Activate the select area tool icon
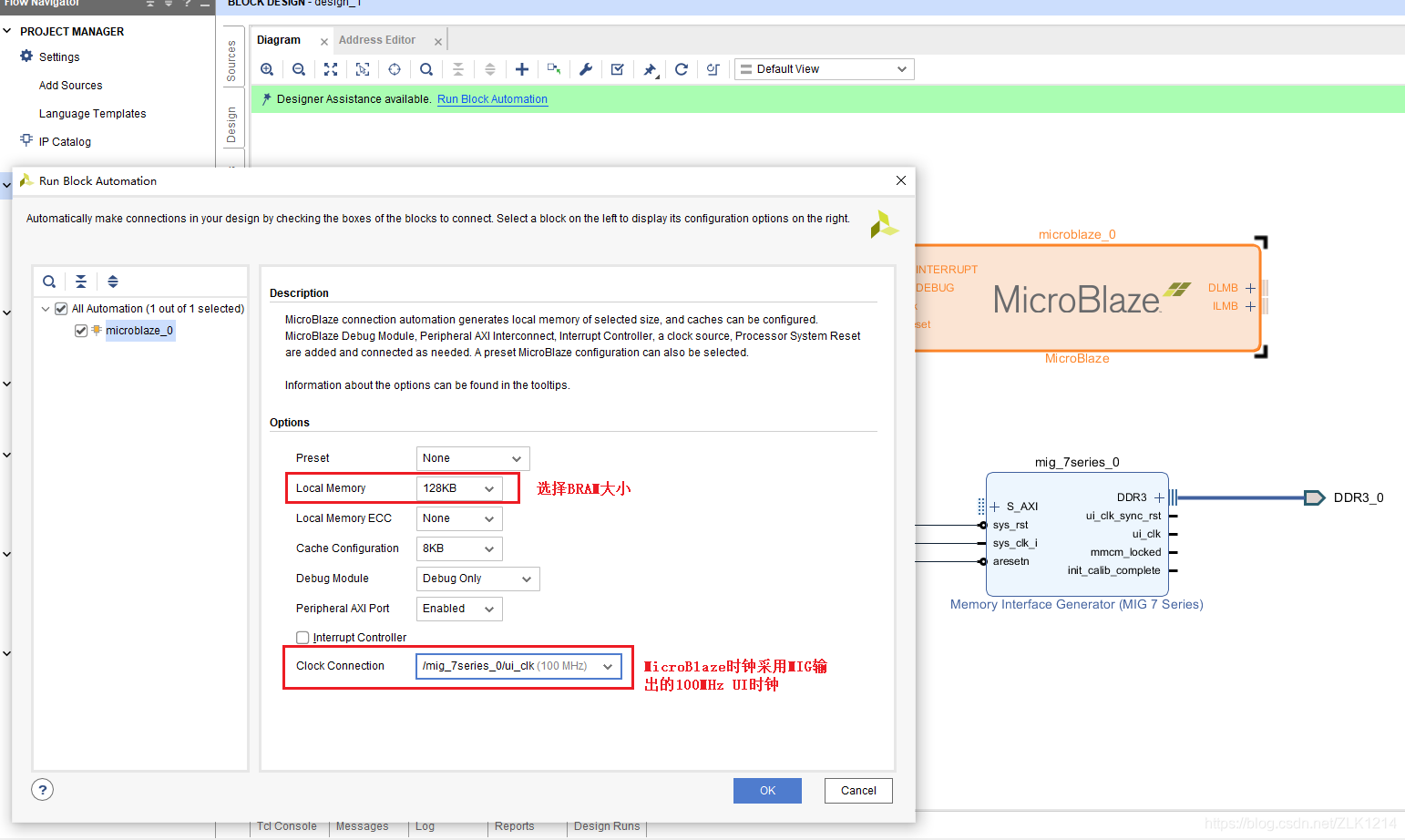1405x840 pixels. tap(363, 69)
